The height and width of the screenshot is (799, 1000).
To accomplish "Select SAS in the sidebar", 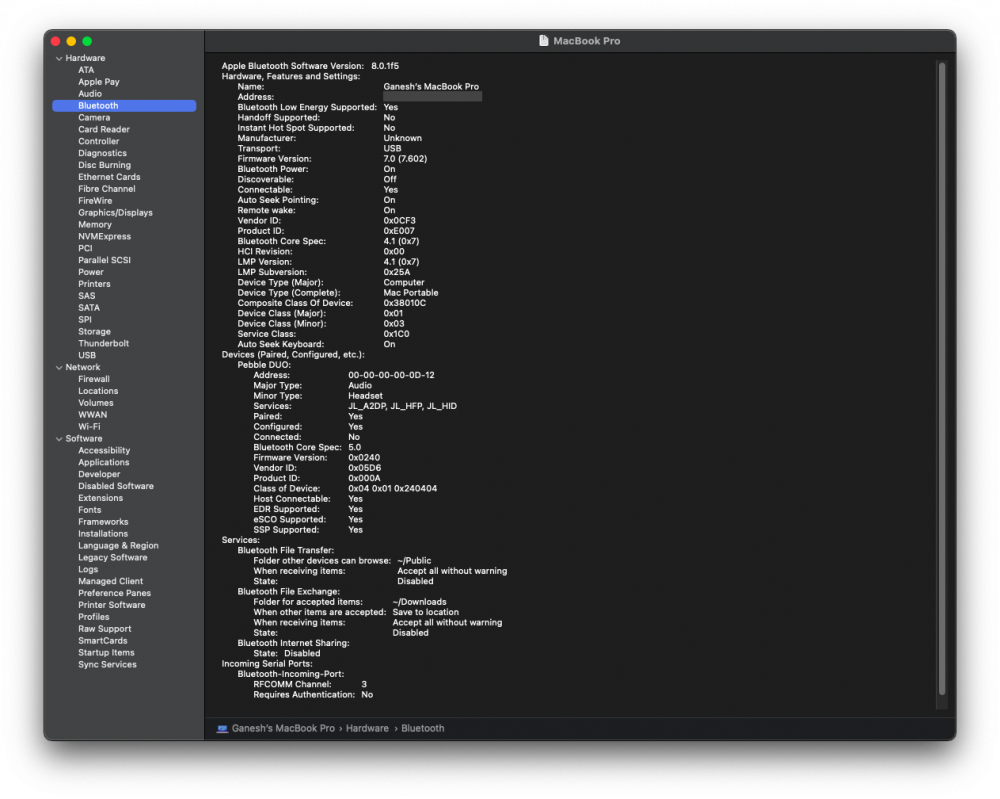I will click(x=87, y=296).
